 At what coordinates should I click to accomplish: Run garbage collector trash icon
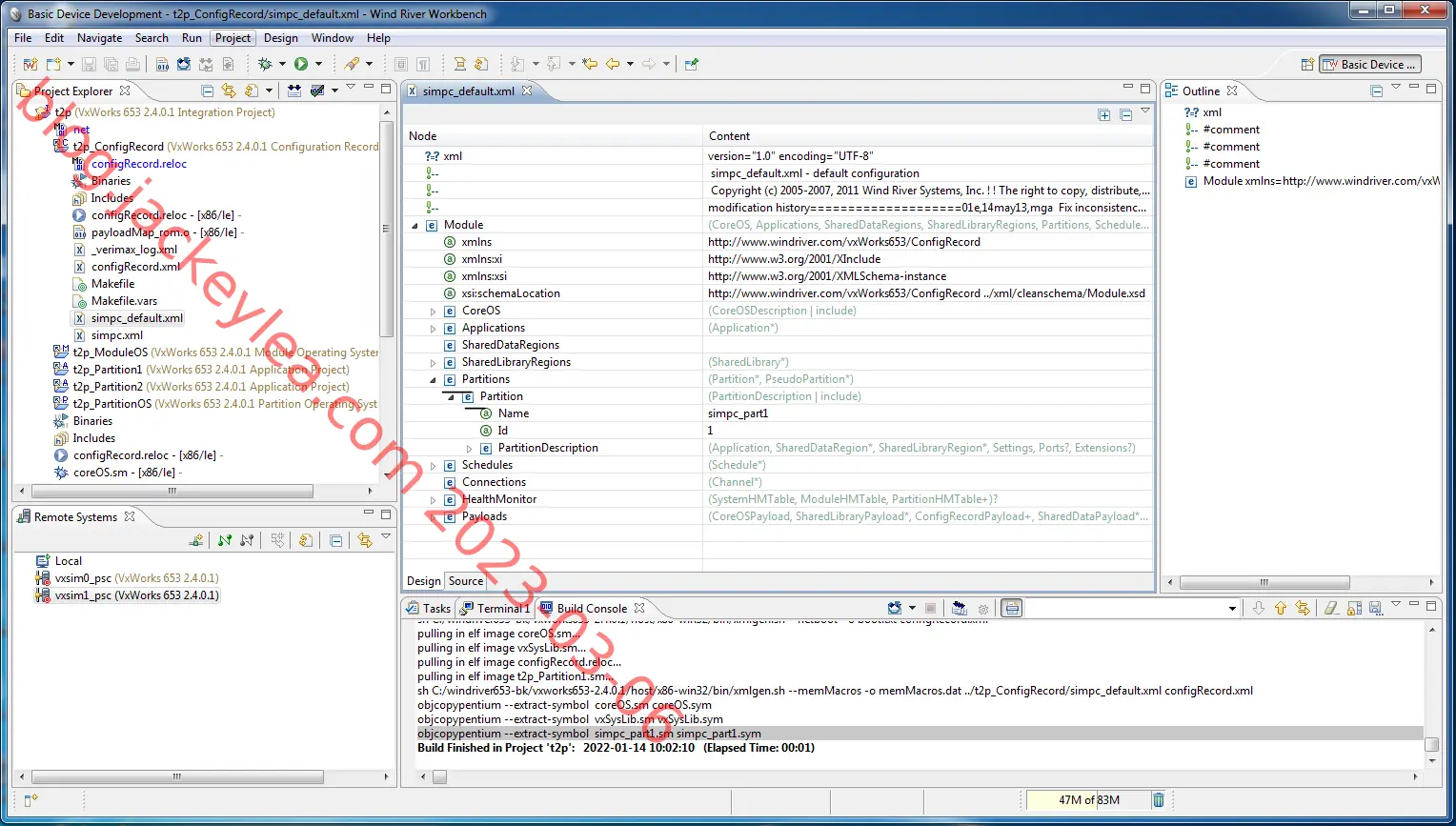pyautogui.click(x=1159, y=800)
